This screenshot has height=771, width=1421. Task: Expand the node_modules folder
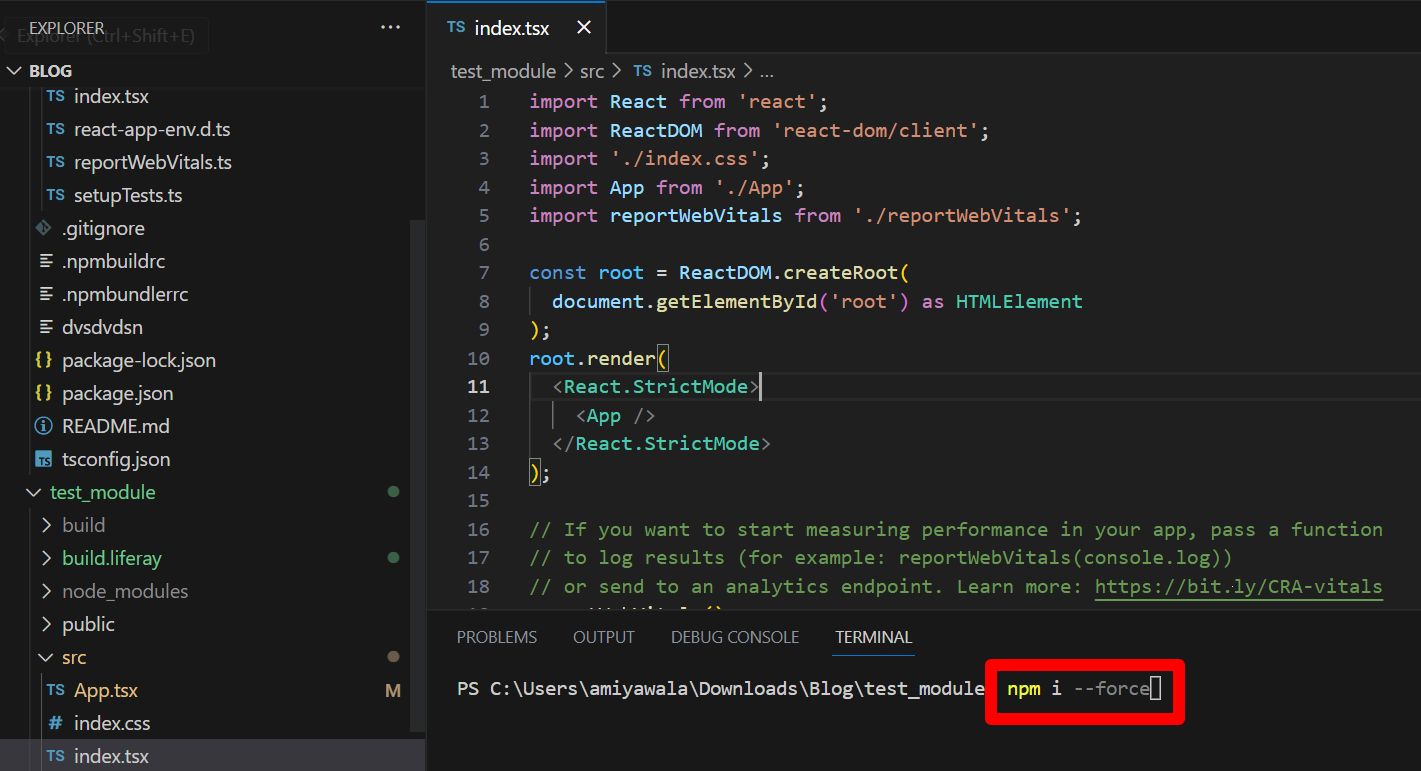click(125, 591)
